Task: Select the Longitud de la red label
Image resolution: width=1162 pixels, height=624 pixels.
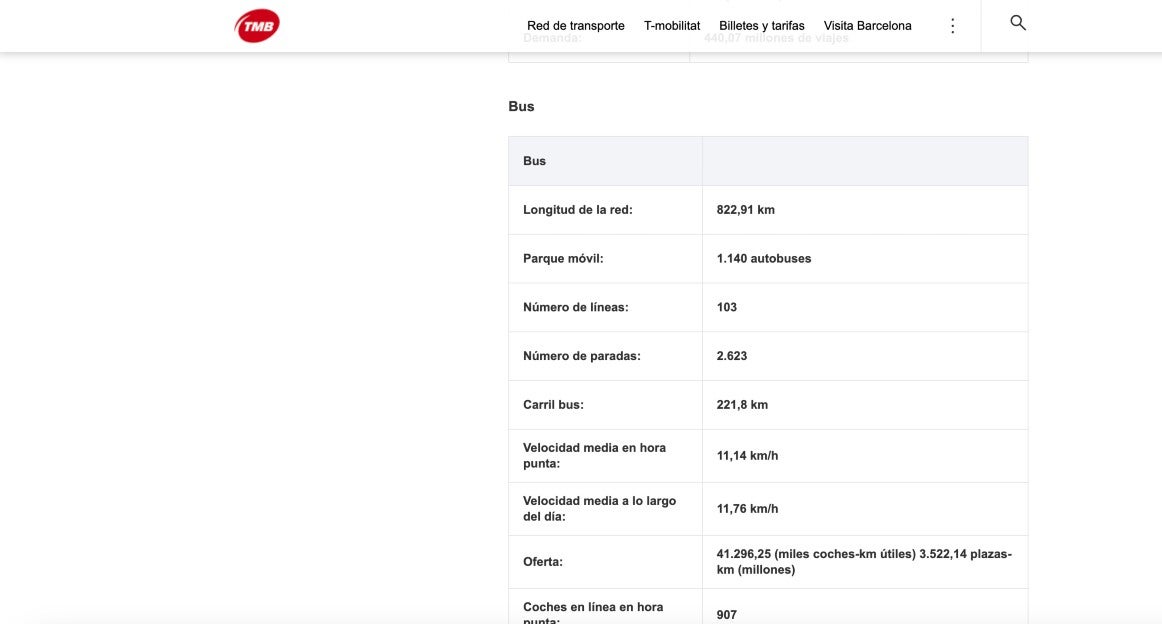Action: pyautogui.click(x=577, y=210)
